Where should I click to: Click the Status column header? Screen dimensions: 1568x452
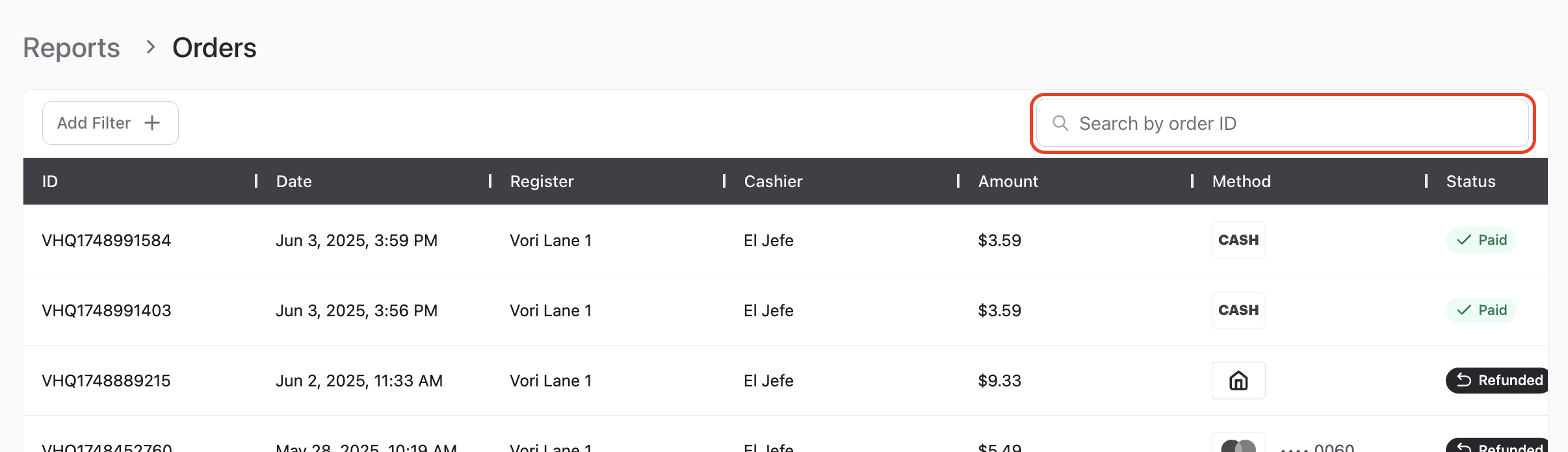(x=1470, y=181)
